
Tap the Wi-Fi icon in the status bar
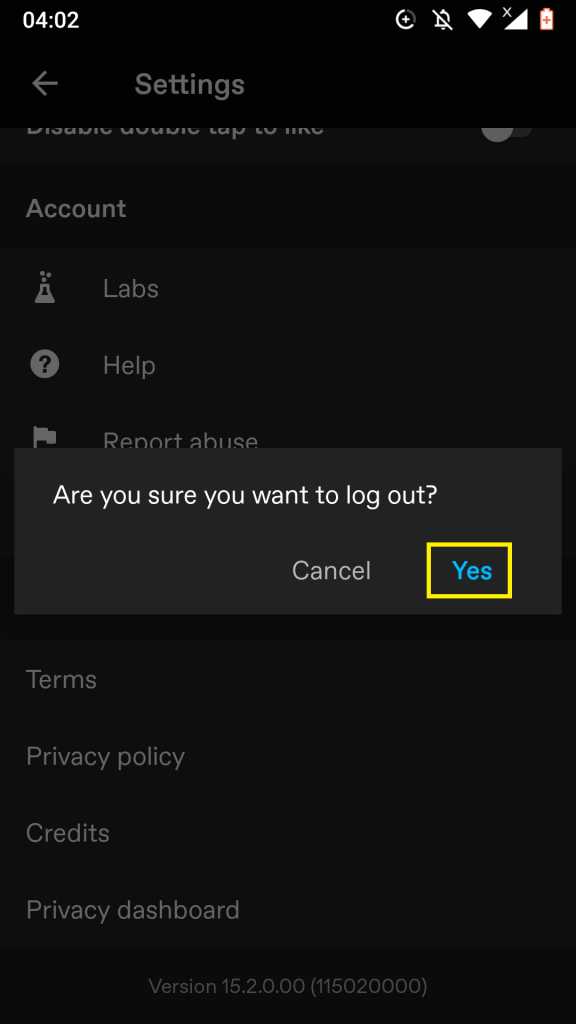[x=481, y=18]
